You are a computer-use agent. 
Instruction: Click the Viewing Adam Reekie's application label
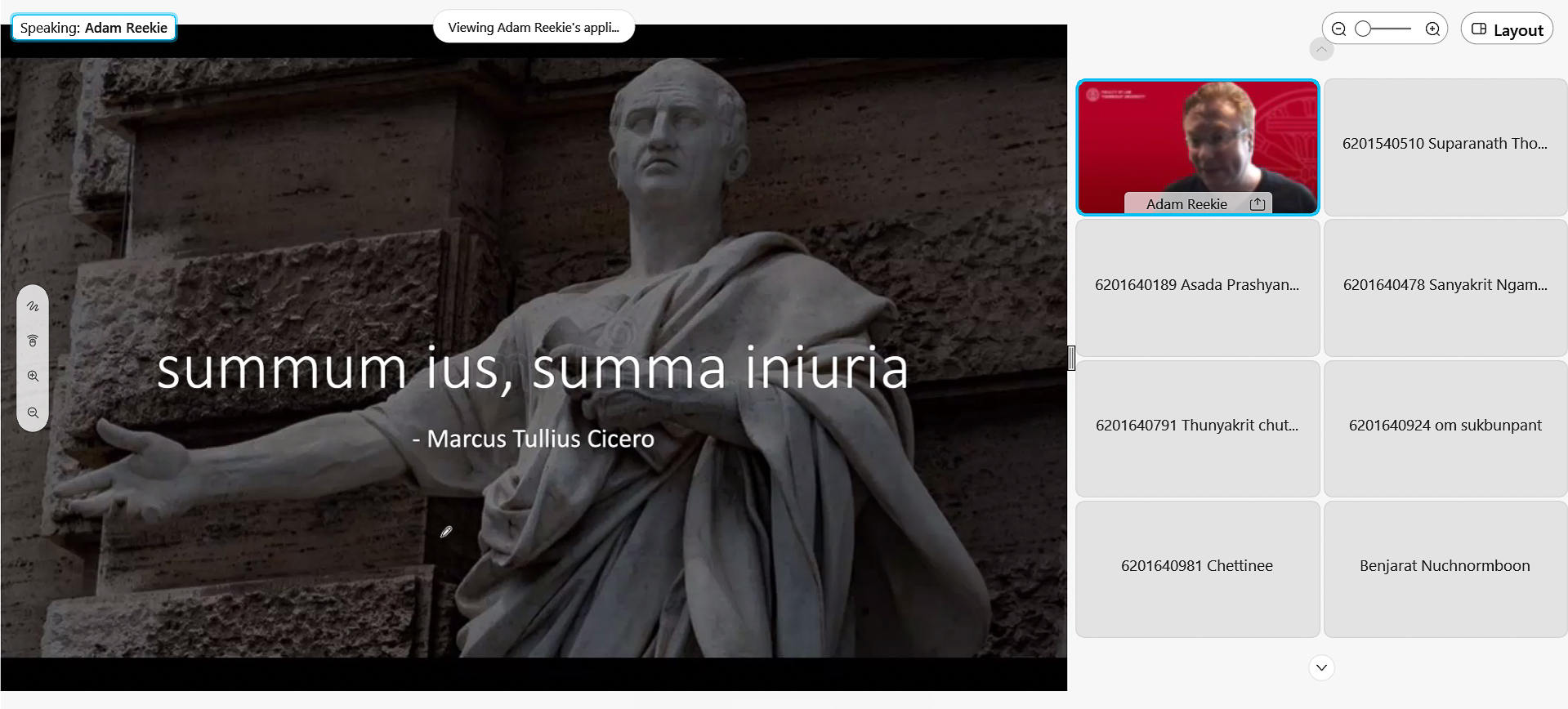coord(534,27)
